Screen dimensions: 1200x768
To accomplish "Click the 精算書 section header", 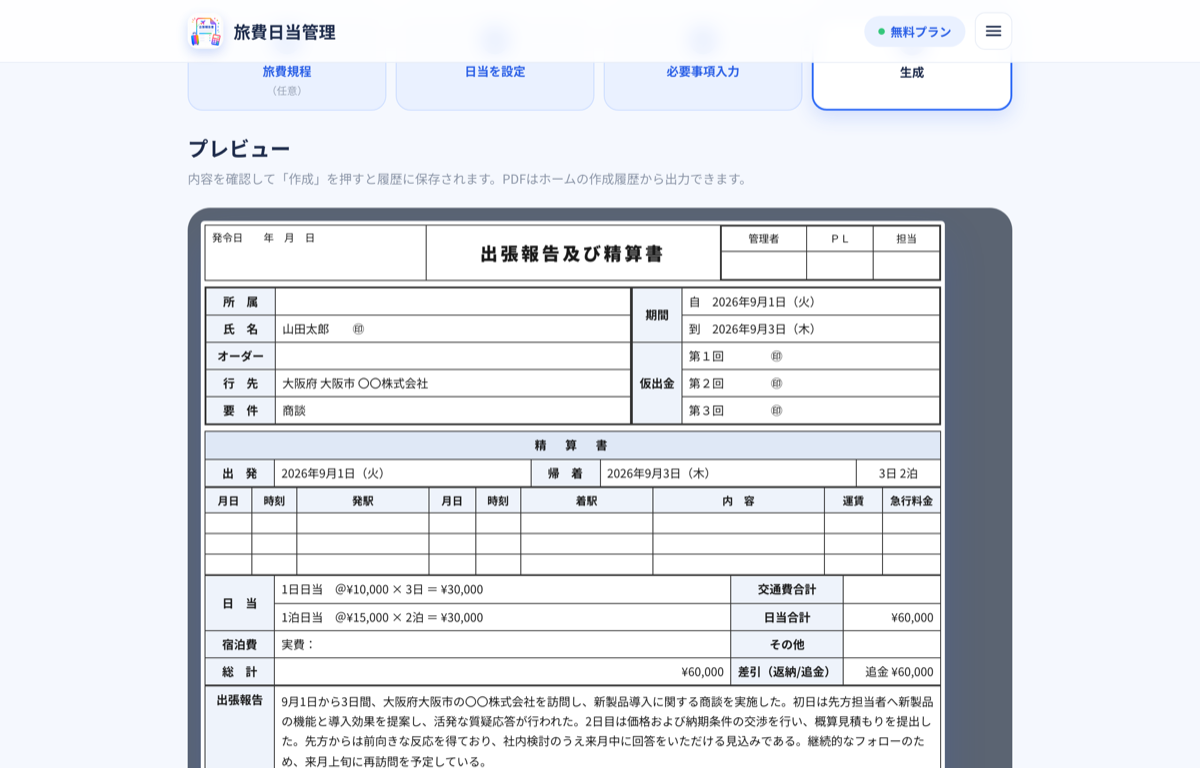I will [572, 445].
